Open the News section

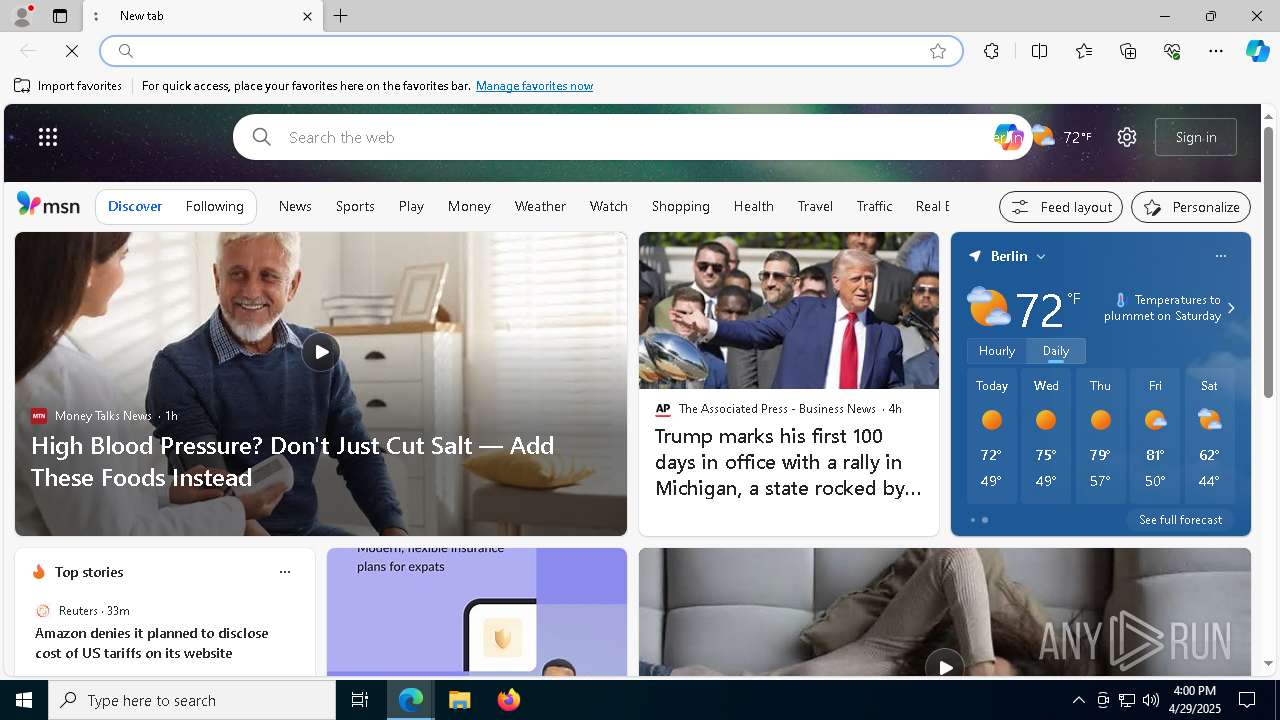click(x=295, y=206)
